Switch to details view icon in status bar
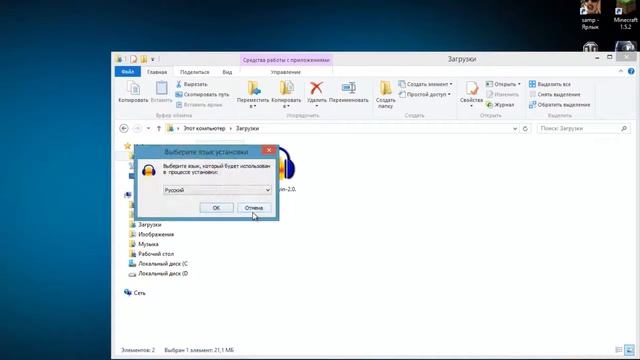Screen dimensions: 640x360 coord(619,350)
